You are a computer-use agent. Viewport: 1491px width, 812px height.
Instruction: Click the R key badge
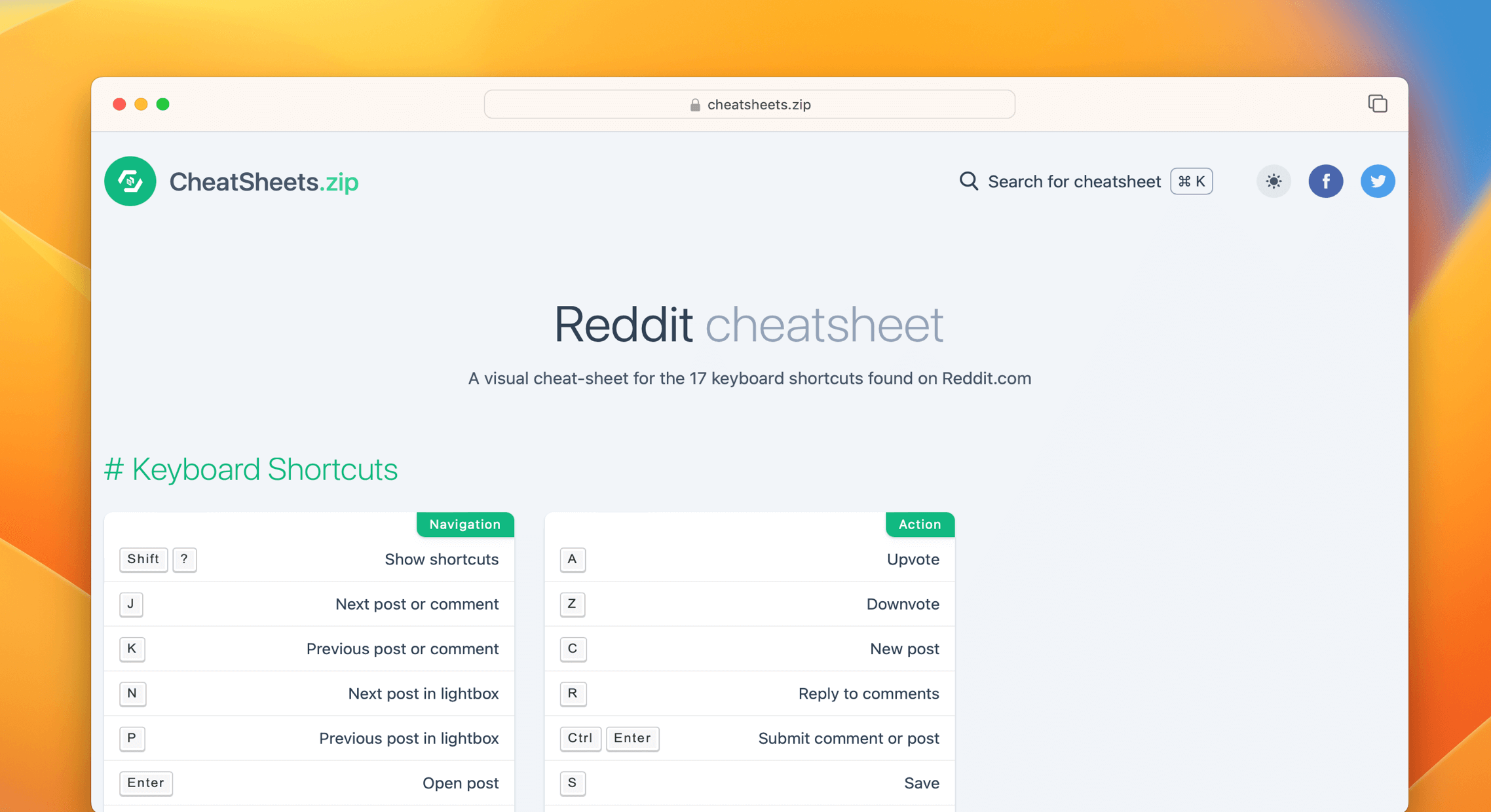[573, 693]
